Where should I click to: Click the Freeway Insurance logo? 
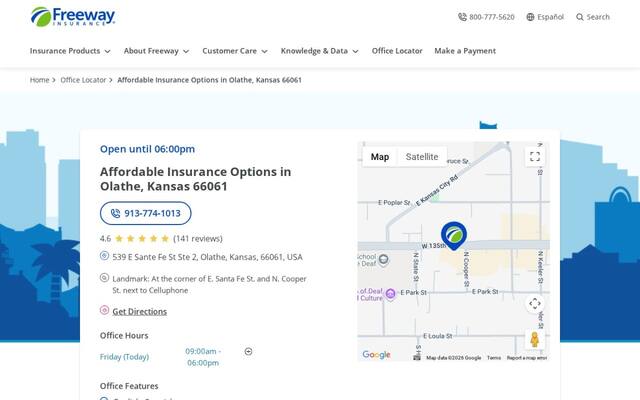pos(73,17)
